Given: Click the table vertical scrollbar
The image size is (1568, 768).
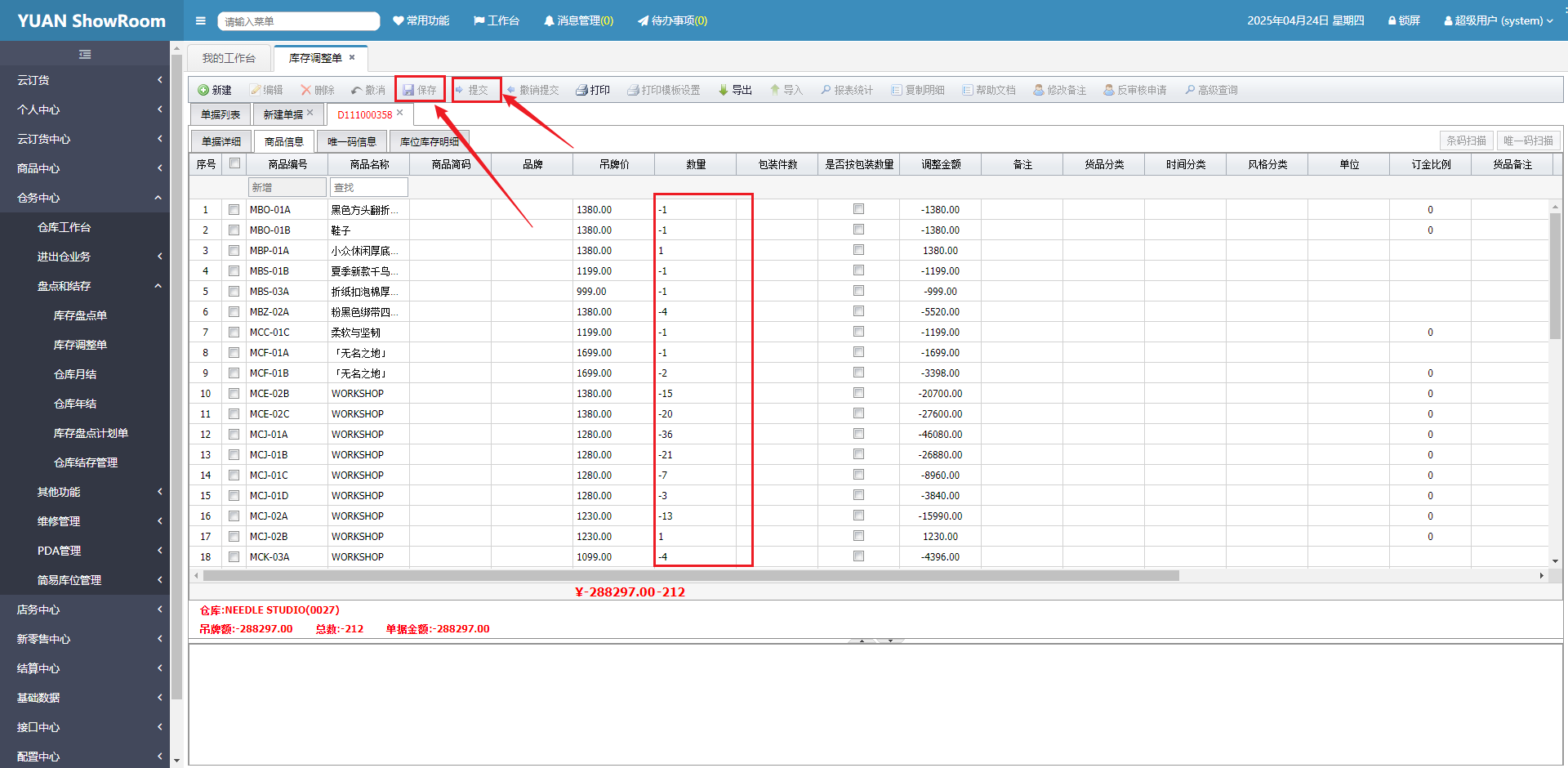Looking at the screenshot, I should (1555, 276).
